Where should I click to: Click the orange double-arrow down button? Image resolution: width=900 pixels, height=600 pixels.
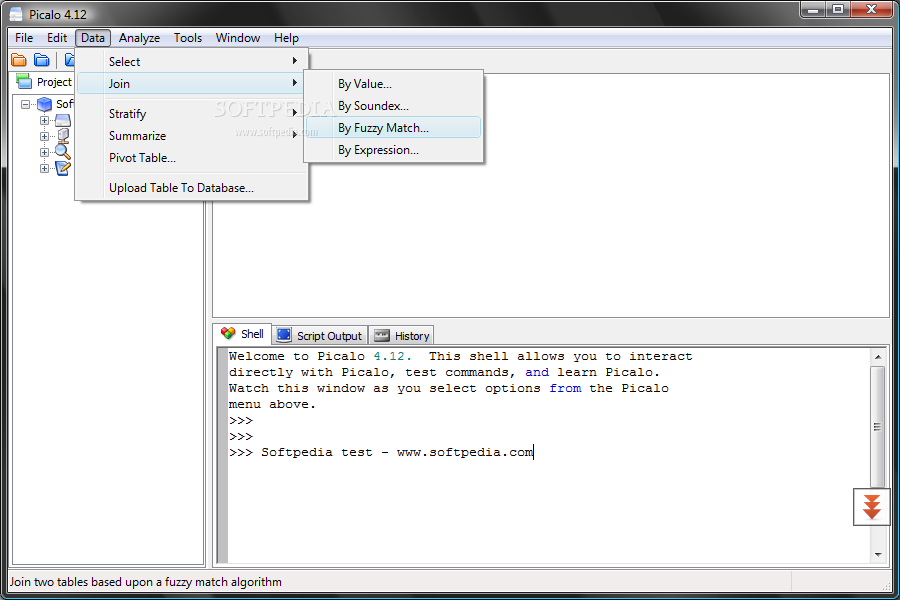pos(871,506)
